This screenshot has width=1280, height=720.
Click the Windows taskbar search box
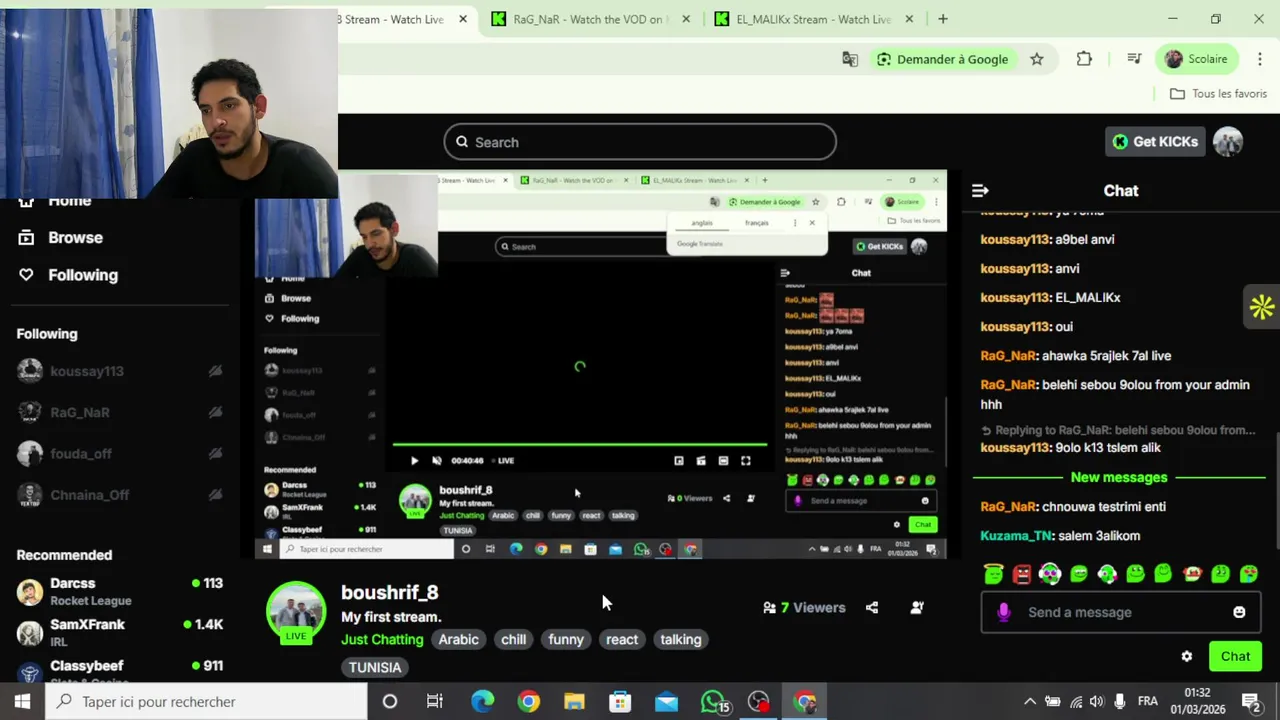pos(207,701)
